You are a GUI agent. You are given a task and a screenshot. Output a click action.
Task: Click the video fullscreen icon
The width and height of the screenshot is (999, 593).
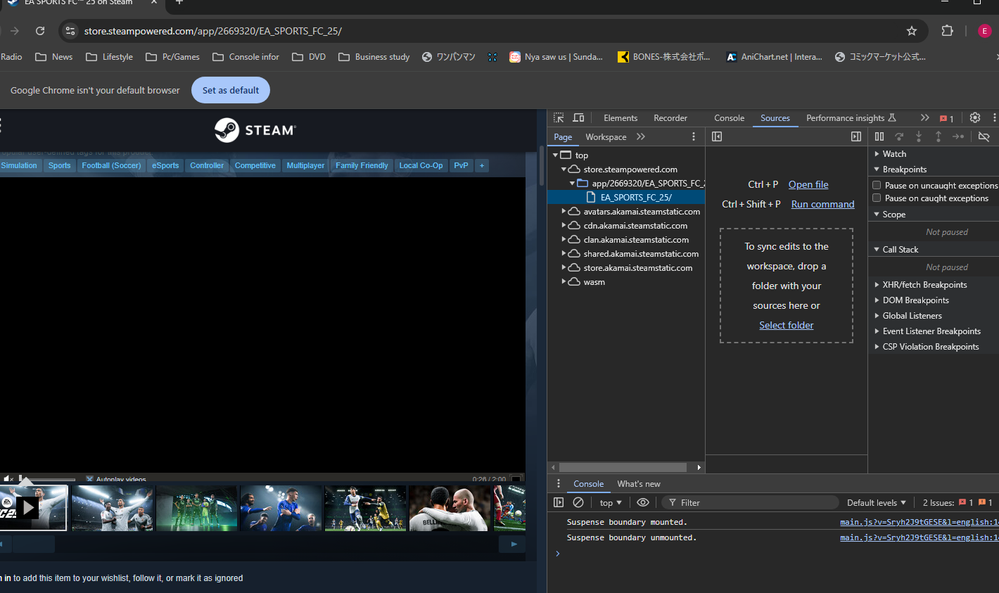coord(516,478)
